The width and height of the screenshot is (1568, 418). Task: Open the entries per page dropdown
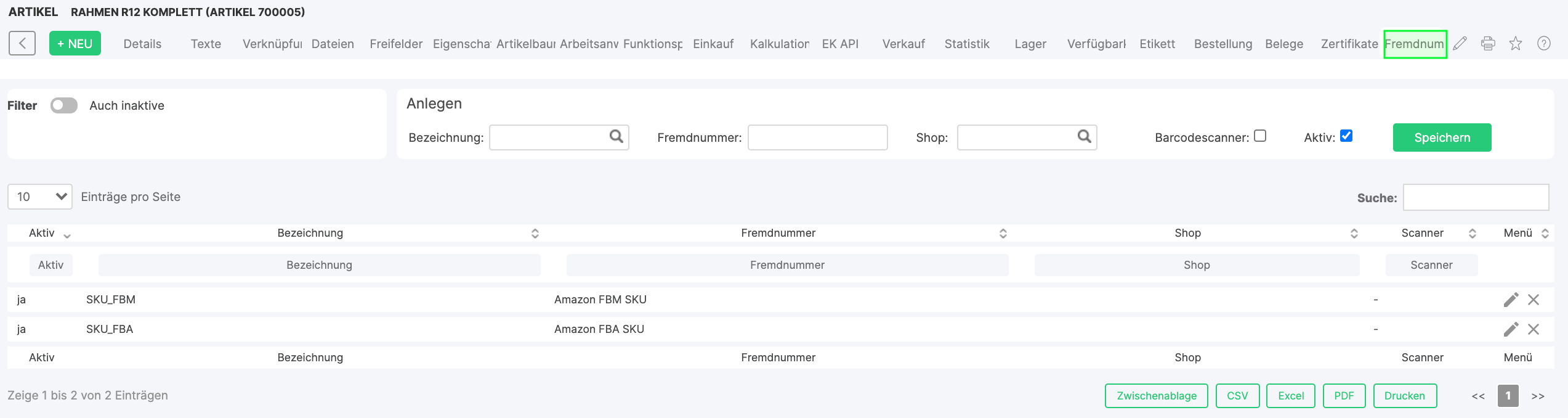[40, 197]
